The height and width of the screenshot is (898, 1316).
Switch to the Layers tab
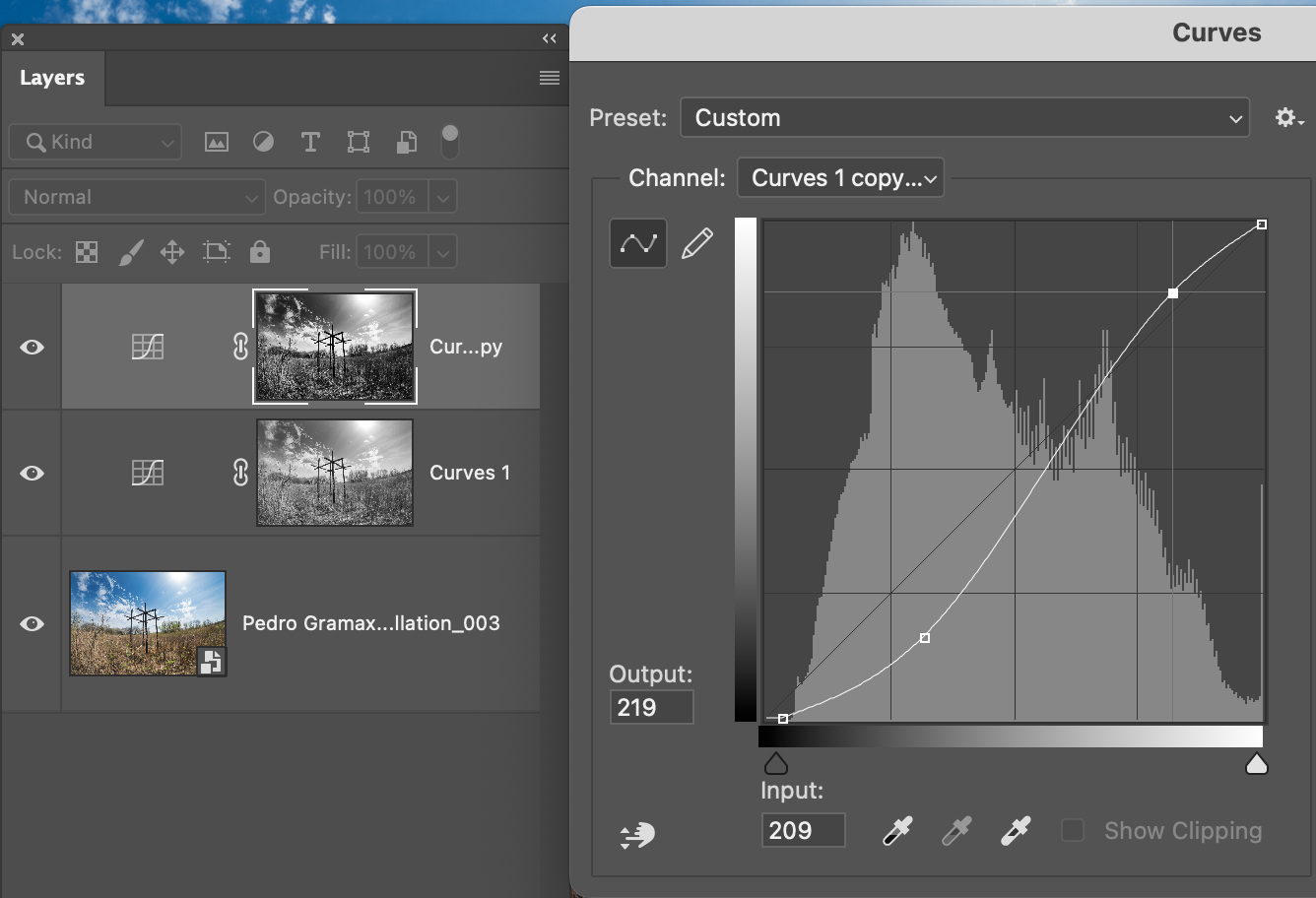point(52,78)
